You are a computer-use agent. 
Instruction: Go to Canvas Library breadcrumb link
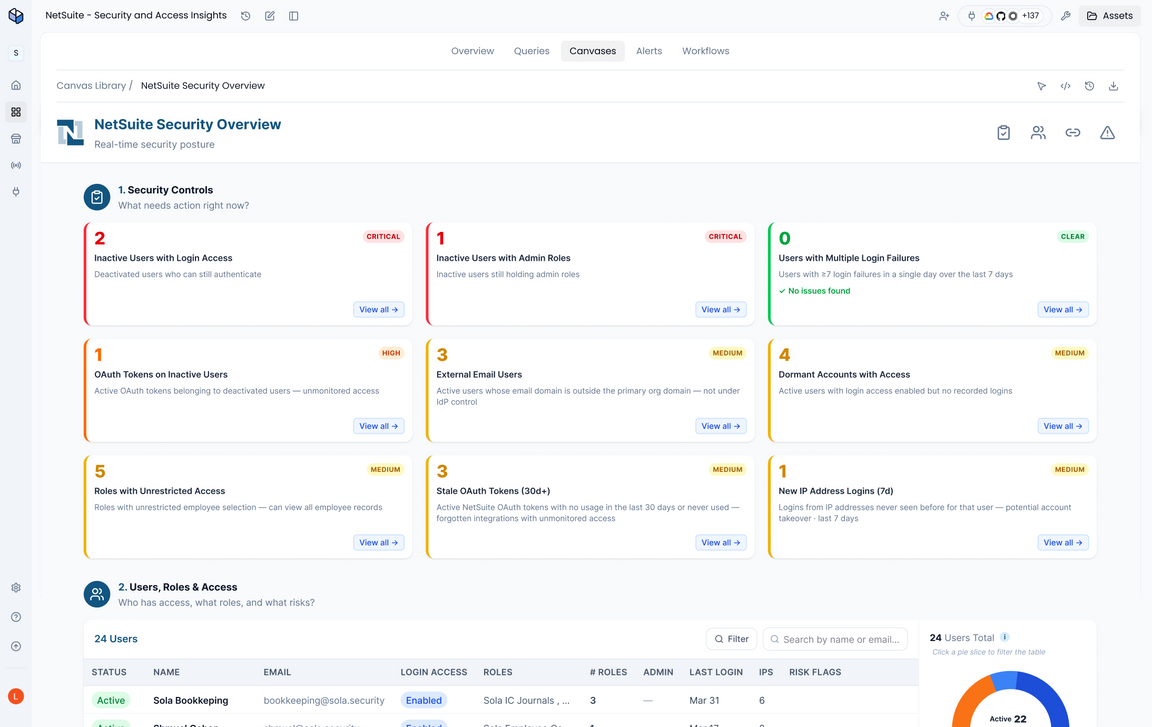(91, 86)
